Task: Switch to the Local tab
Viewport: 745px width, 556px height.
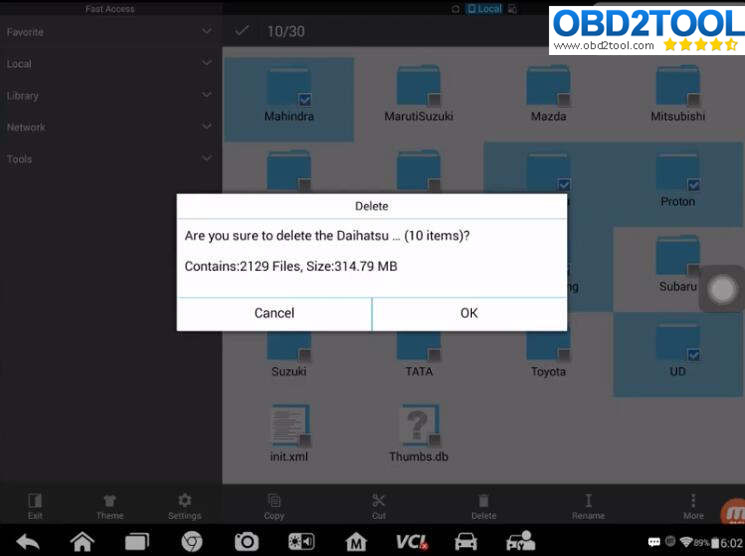Action: (x=484, y=9)
